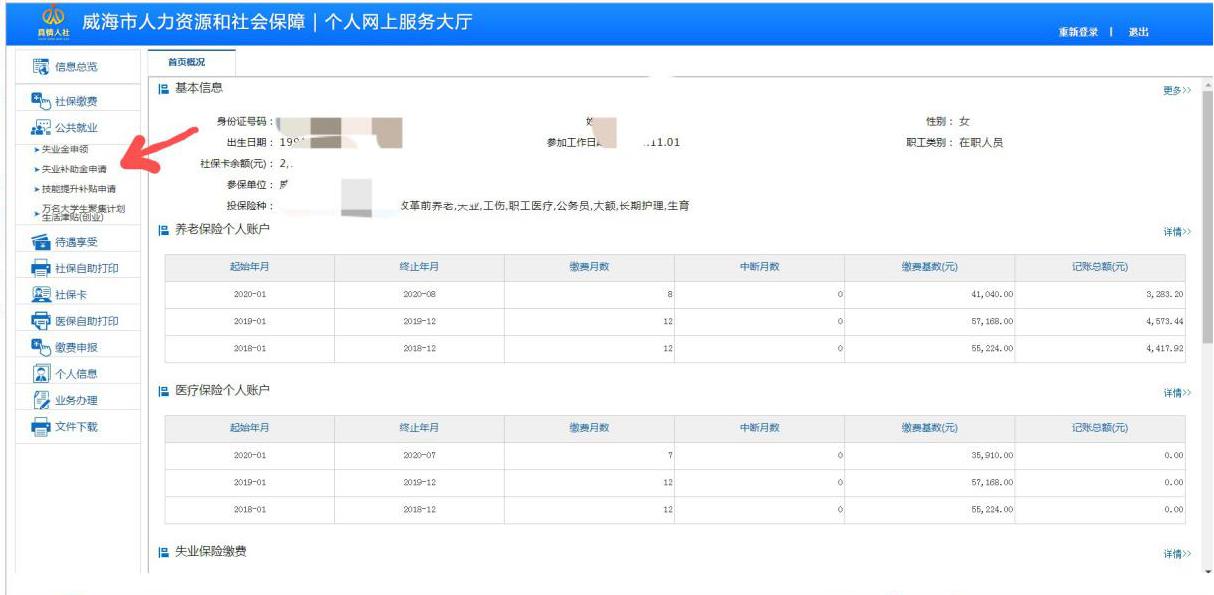Click the 文件下载 download icon

(x=41, y=427)
